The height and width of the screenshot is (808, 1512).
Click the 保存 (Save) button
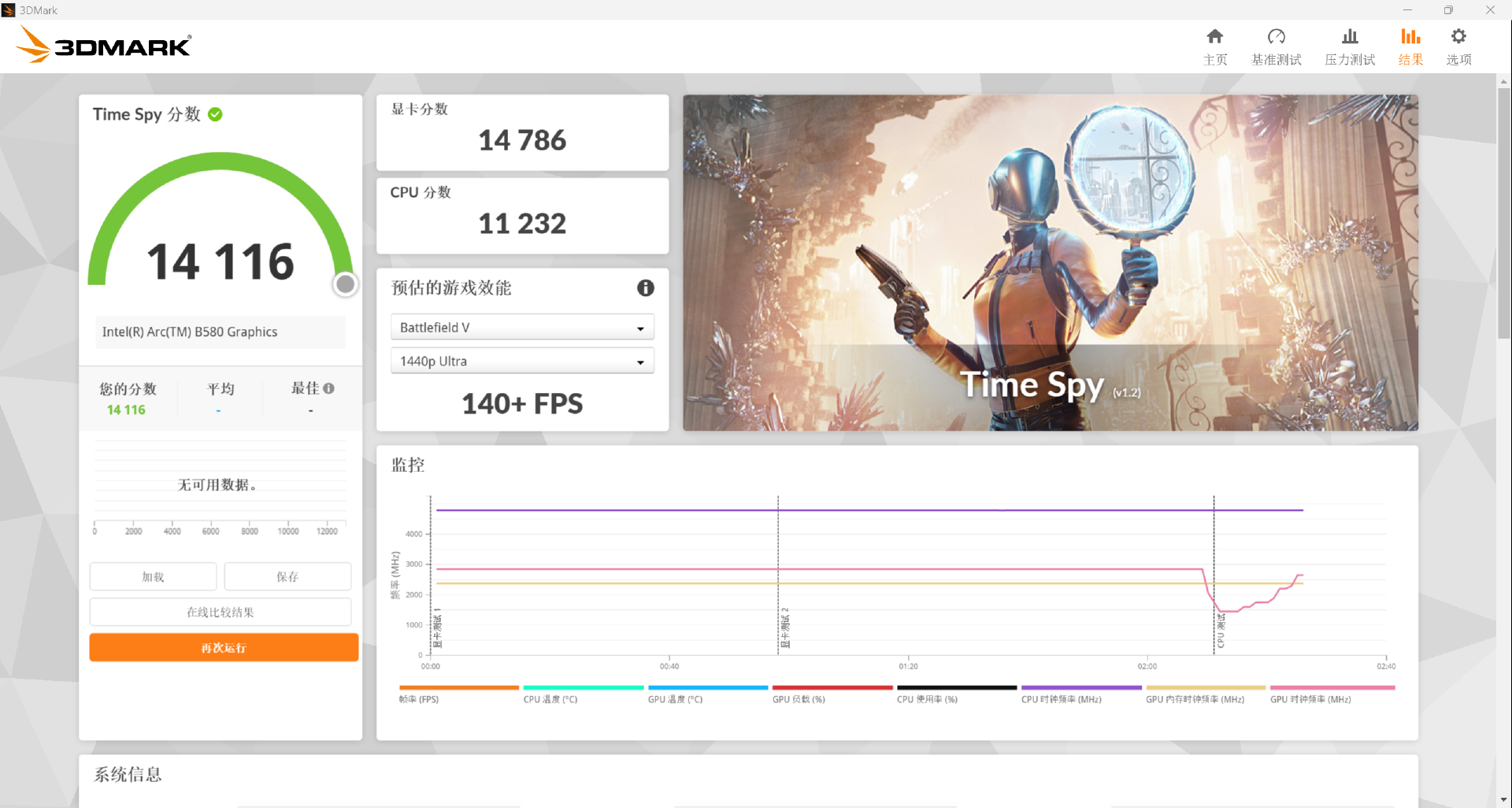(287, 576)
